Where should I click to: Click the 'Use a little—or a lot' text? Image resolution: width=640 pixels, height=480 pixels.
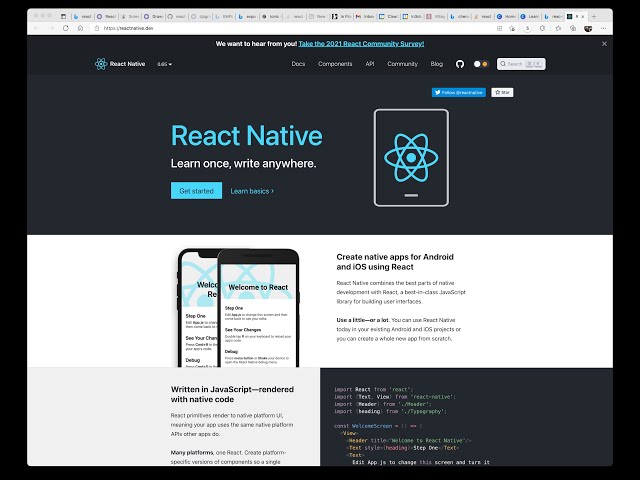[x=363, y=320]
